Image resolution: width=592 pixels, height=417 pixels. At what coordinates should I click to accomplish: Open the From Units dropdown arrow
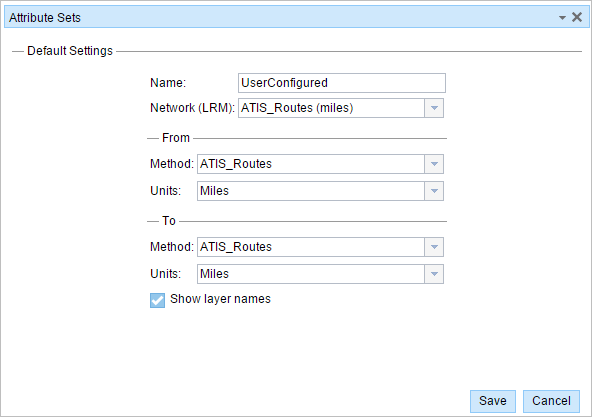click(434, 191)
